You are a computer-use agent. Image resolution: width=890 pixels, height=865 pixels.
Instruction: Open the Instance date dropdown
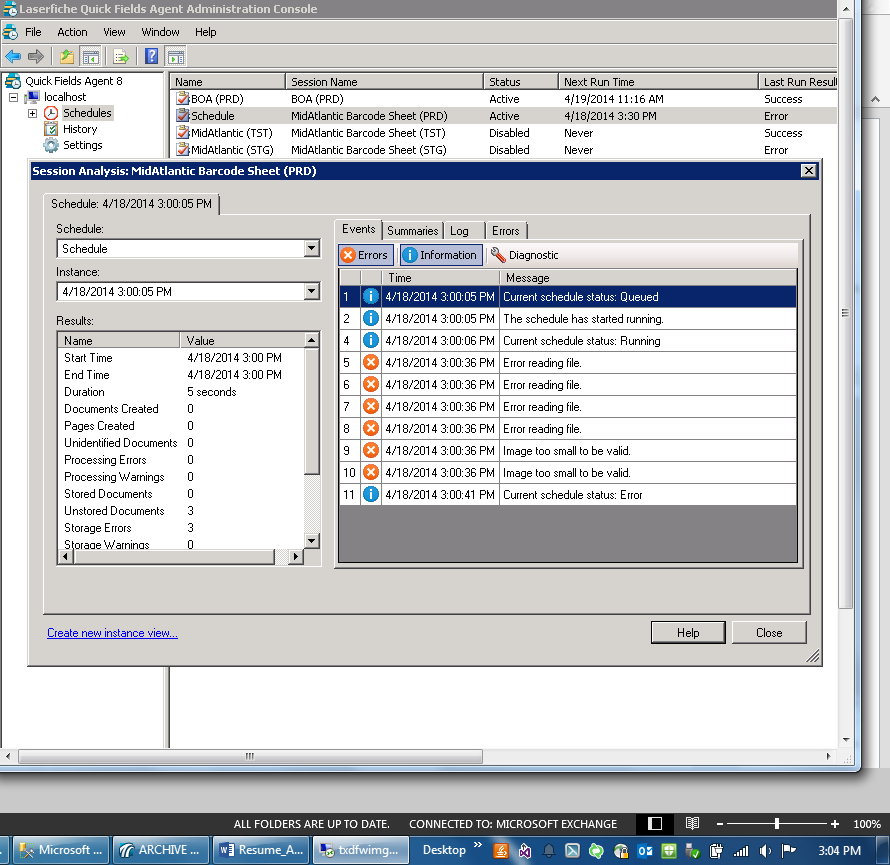coord(311,292)
